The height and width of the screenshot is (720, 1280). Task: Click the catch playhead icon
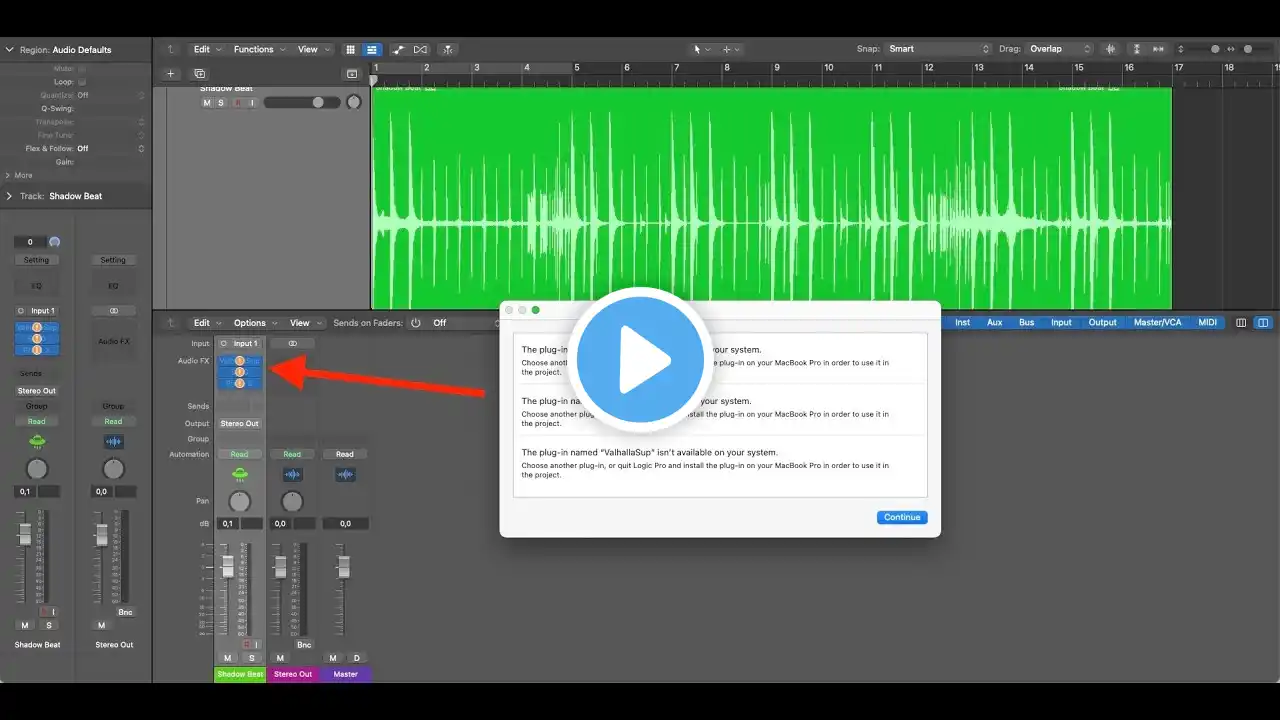pyautogui.click(x=447, y=49)
